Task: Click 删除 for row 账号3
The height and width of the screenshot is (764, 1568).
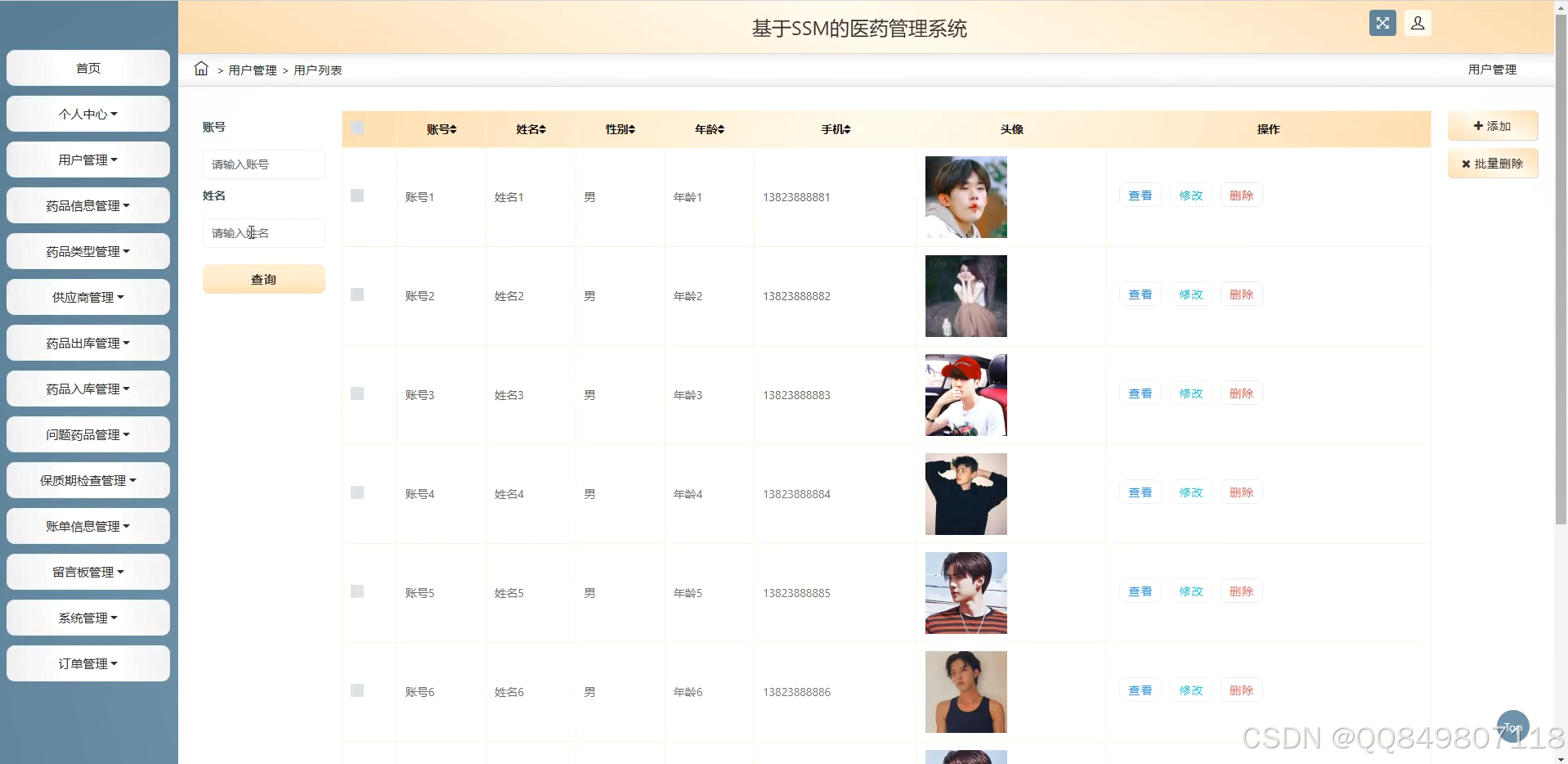Action: [x=1241, y=393]
